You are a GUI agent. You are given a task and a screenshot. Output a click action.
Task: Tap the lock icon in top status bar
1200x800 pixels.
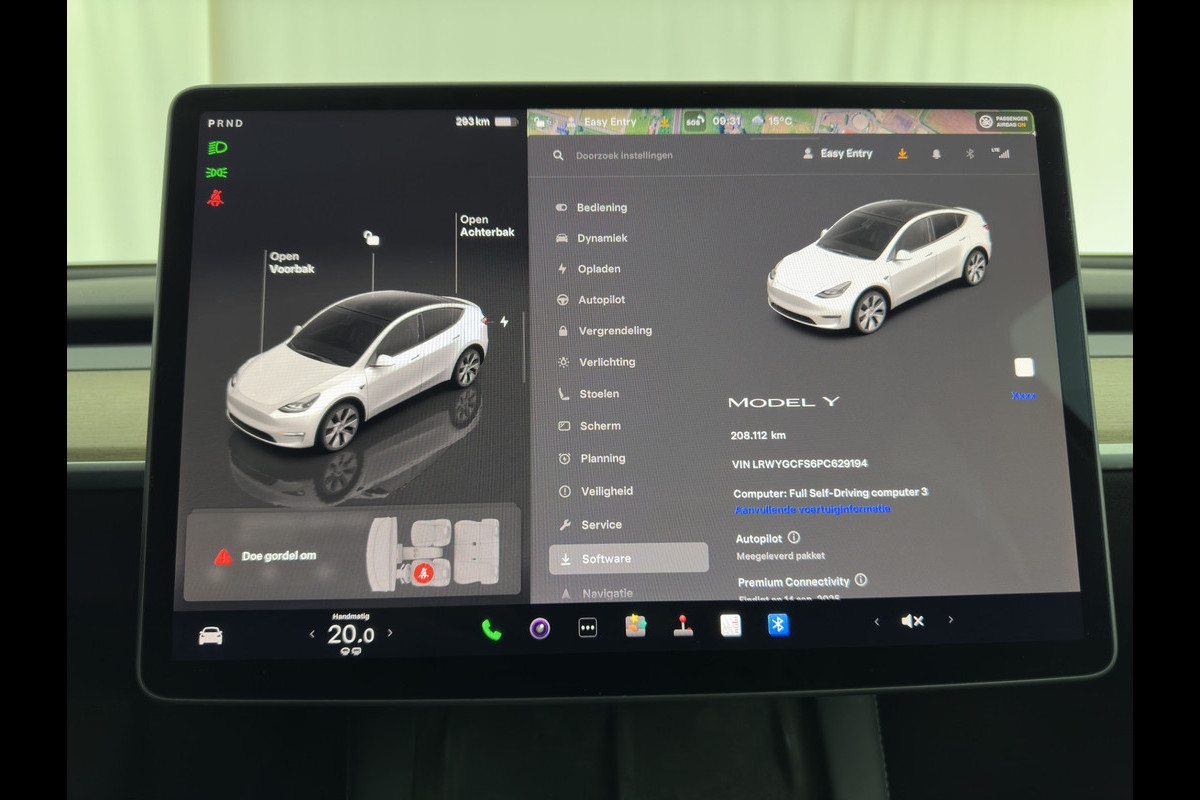pos(540,122)
